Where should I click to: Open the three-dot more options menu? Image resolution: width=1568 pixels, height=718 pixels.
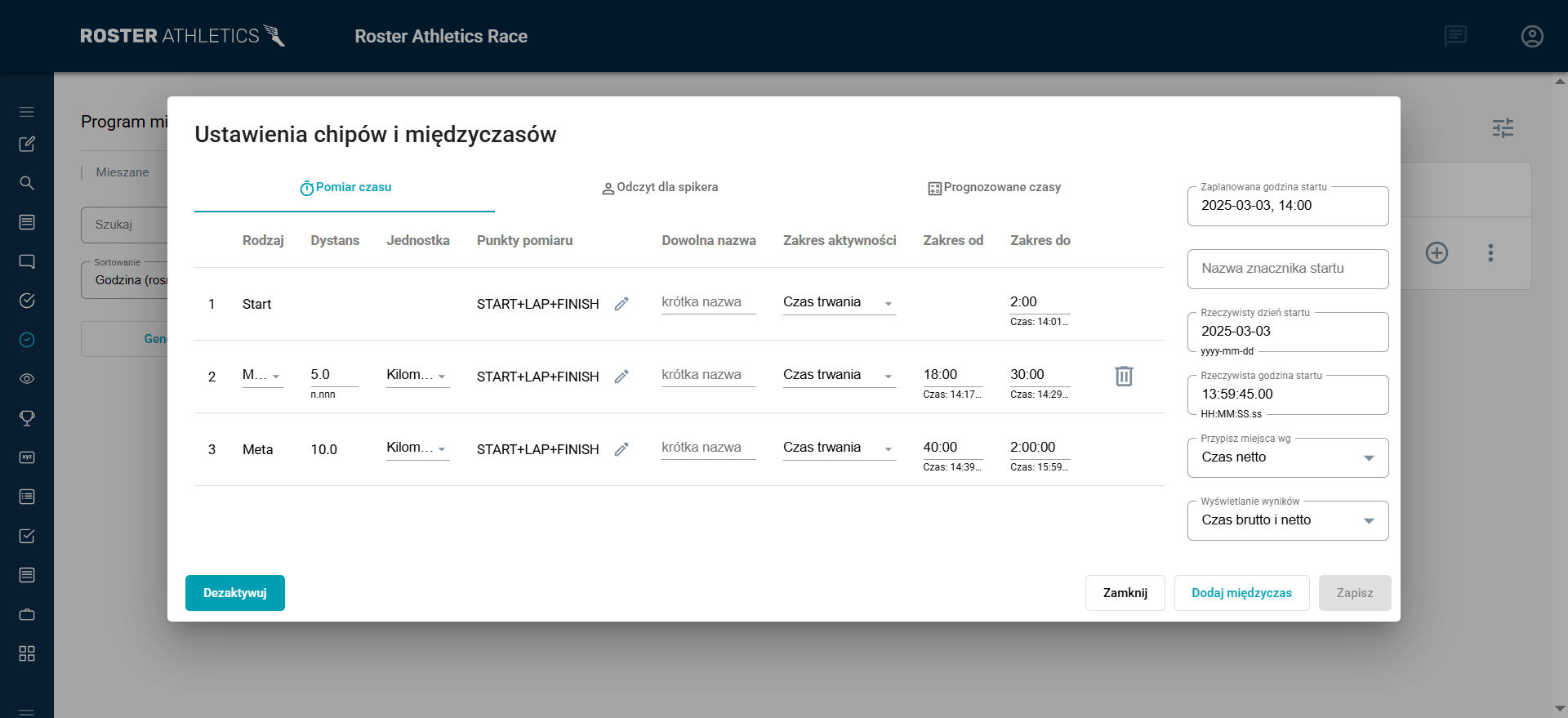1490,252
